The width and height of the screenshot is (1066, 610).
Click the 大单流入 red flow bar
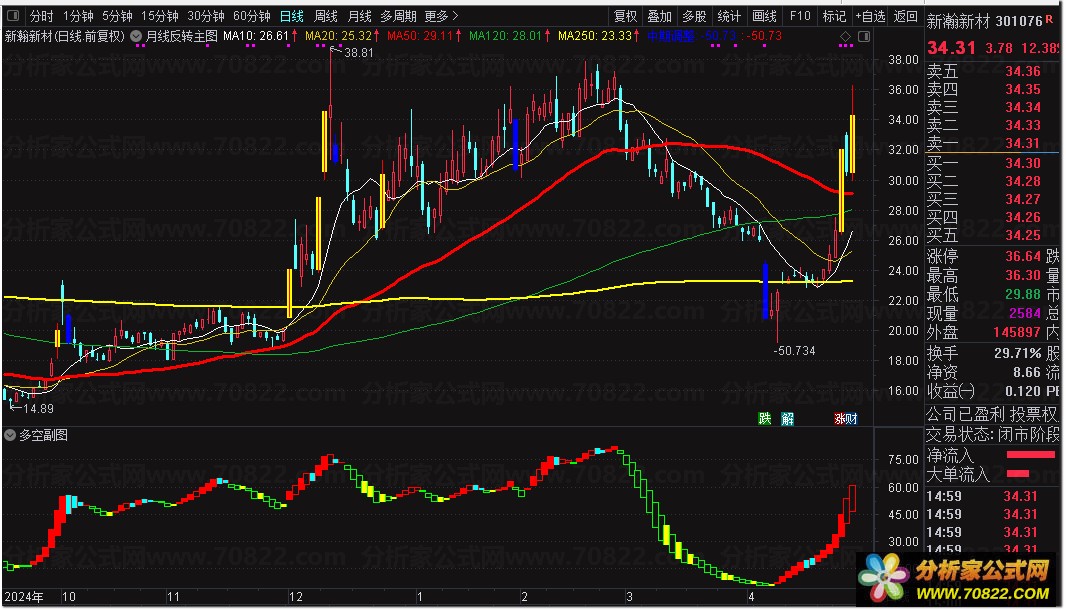coord(1018,473)
